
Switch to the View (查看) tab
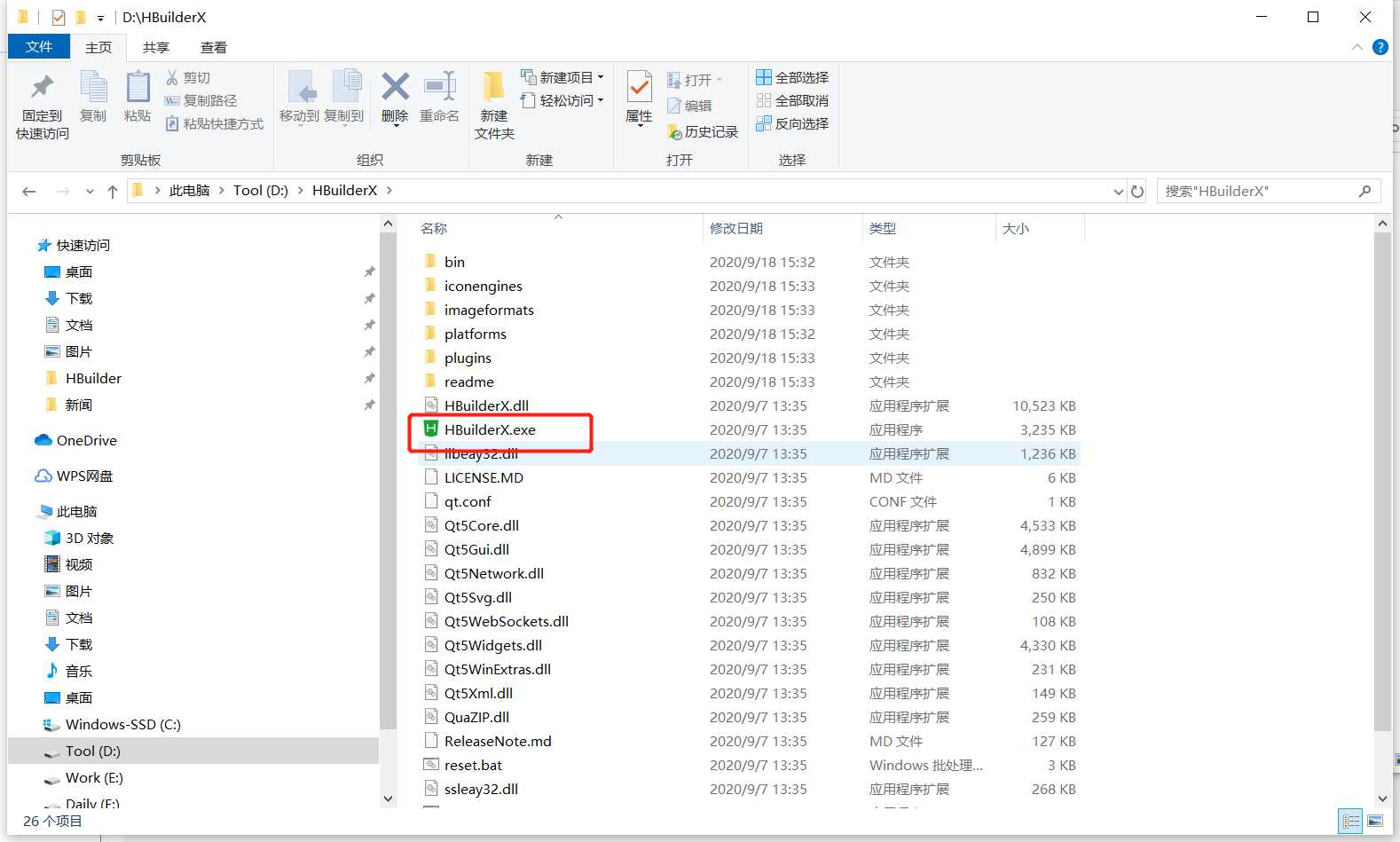(x=214, y=47)
